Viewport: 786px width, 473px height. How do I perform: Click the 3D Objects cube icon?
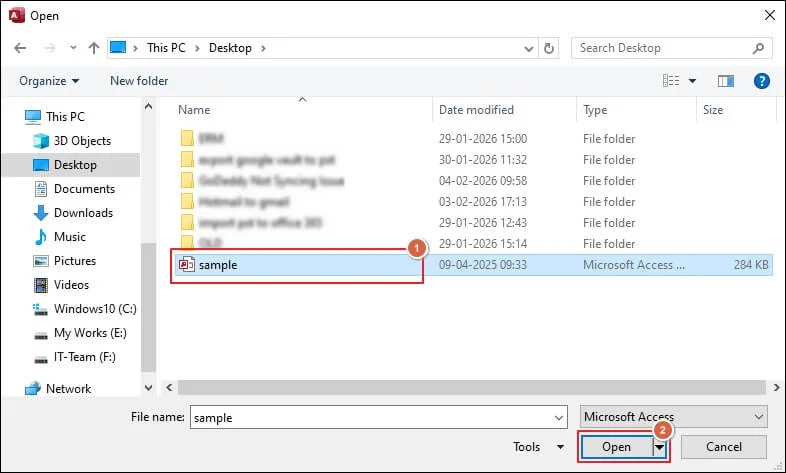[41, 141]
